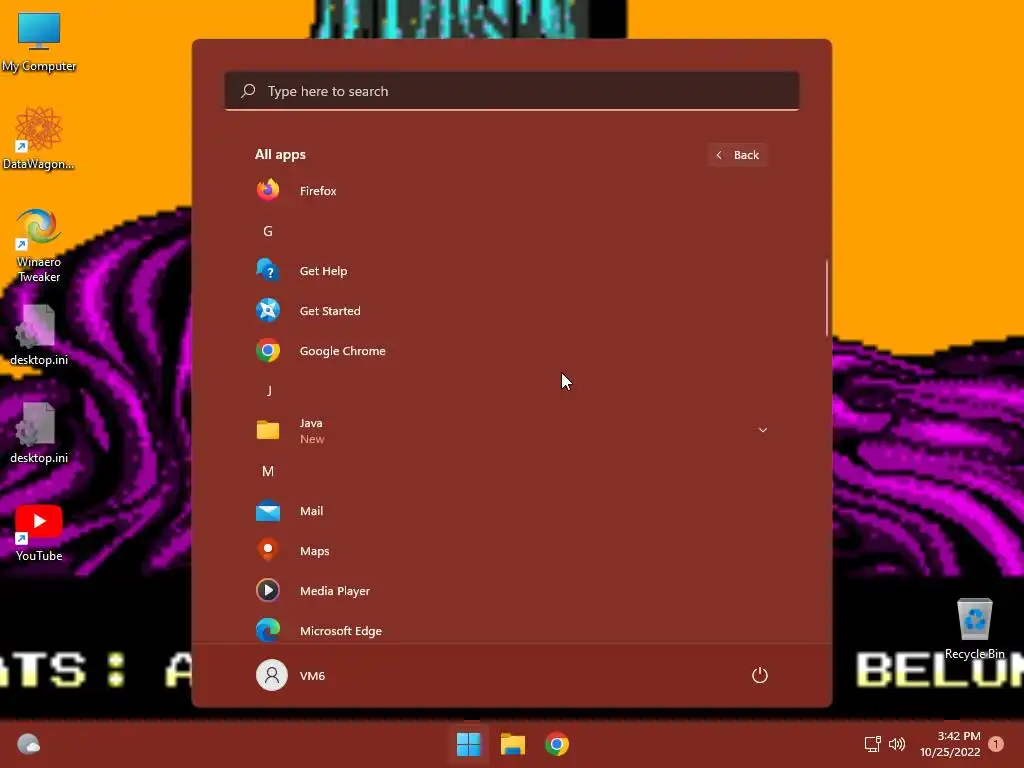Jump to letter M section header
Screen dimensions: 1024x768
click(x=268, y=471)
